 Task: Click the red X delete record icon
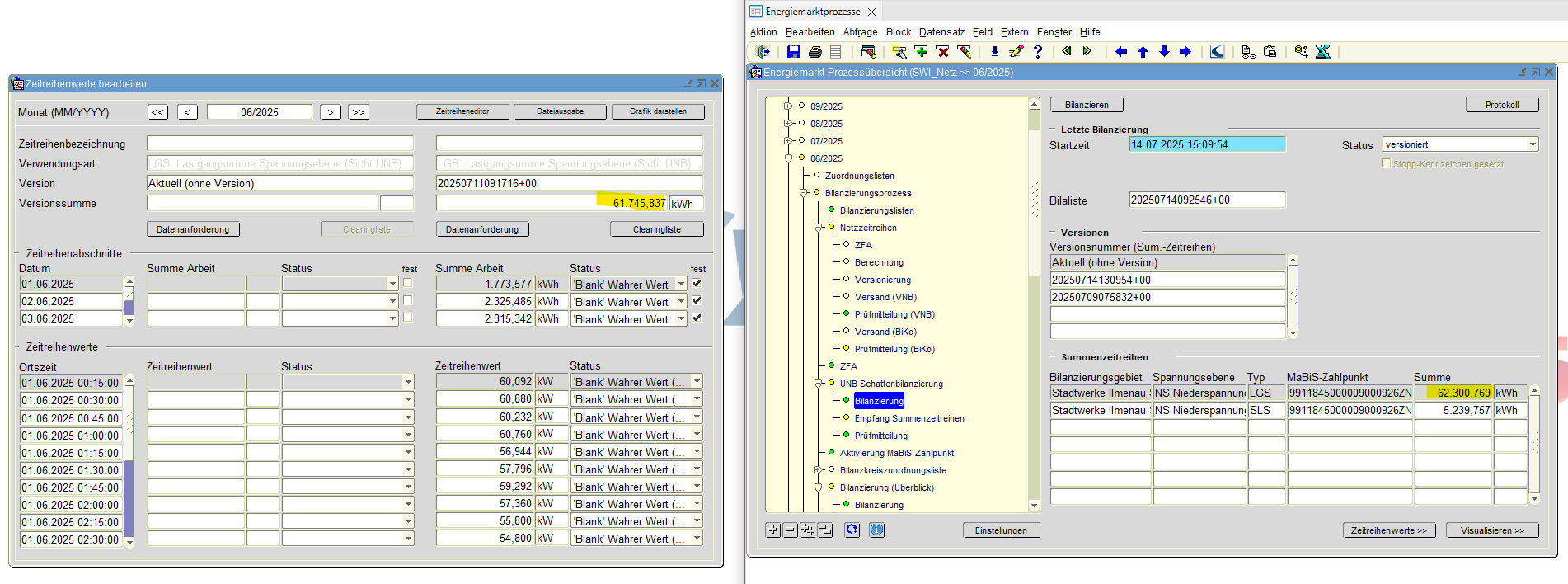[x=942, y=52]
